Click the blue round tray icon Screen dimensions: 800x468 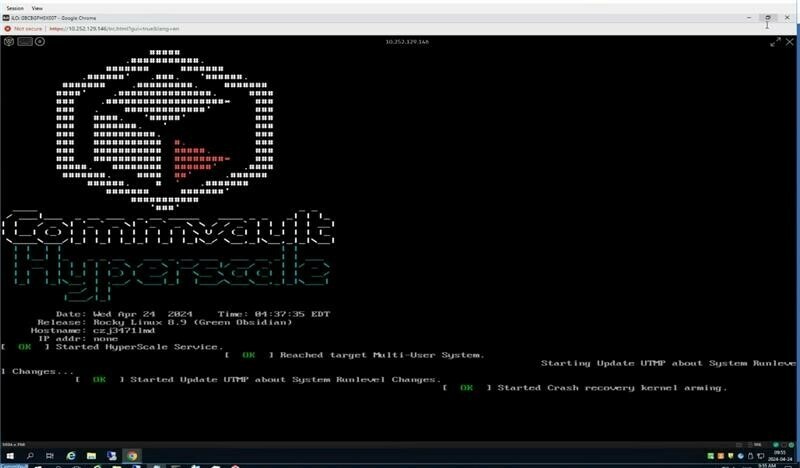(741, 456)
